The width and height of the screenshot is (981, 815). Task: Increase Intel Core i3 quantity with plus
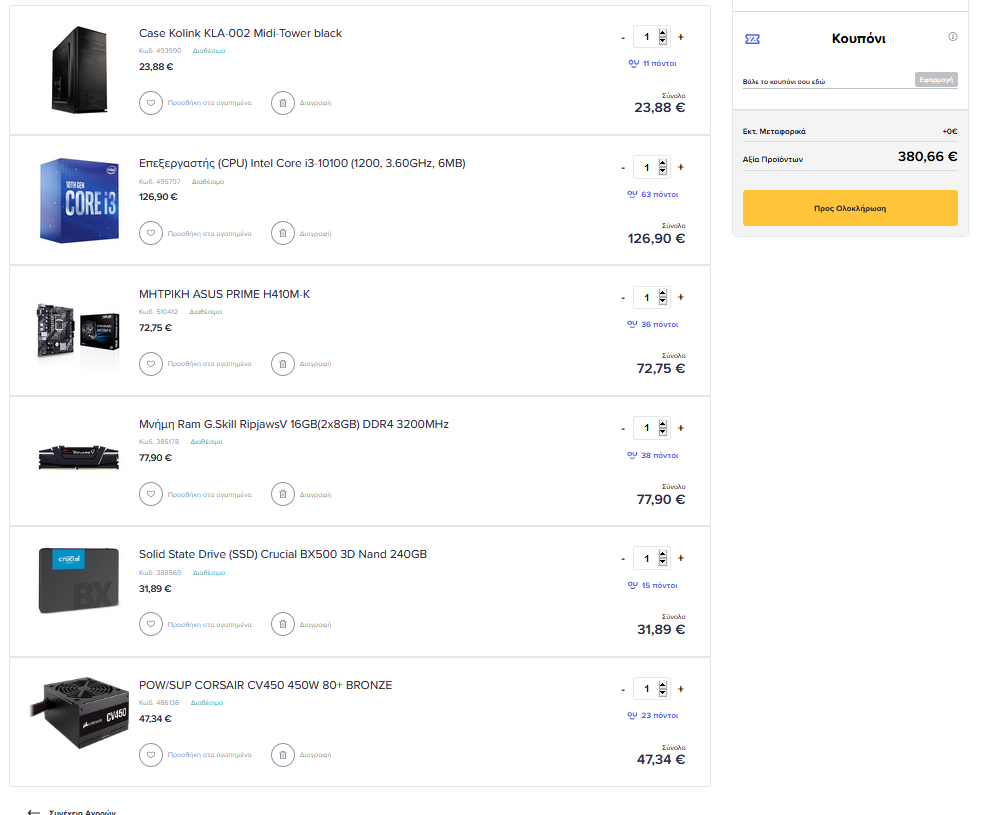pyautogui.click(x=681, y=167)
